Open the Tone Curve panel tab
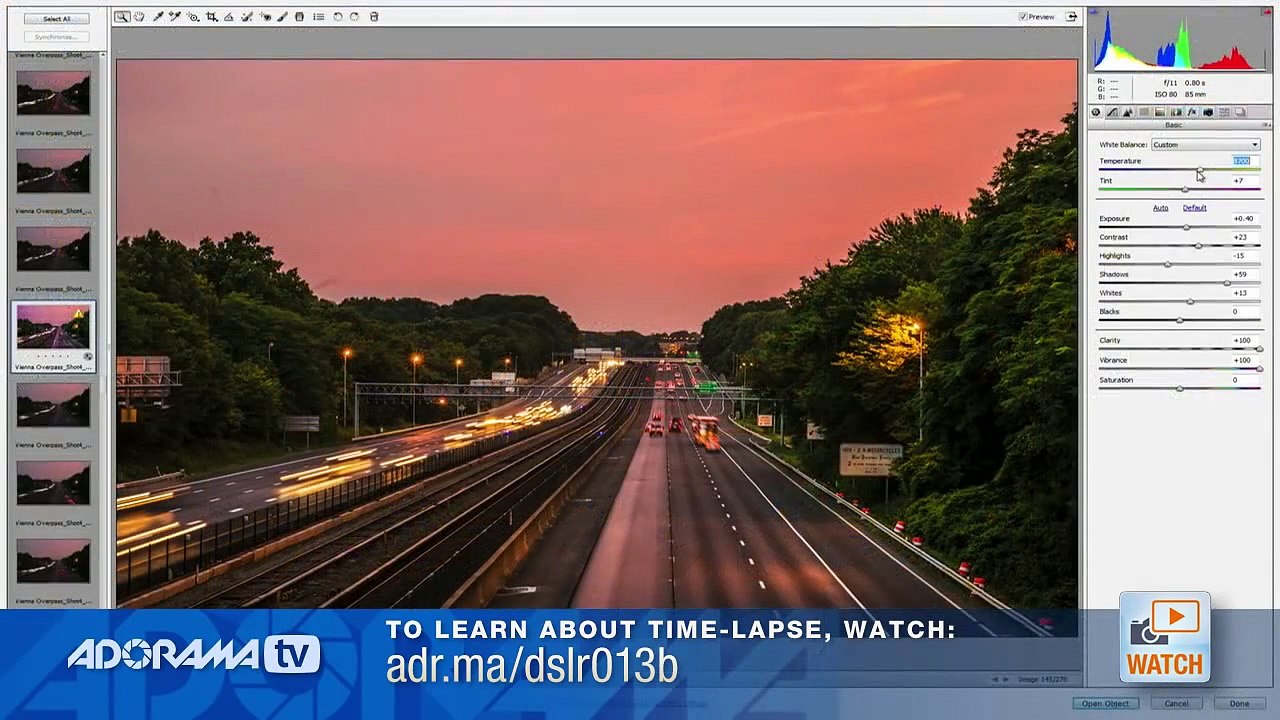 [x=1112, y=112]
